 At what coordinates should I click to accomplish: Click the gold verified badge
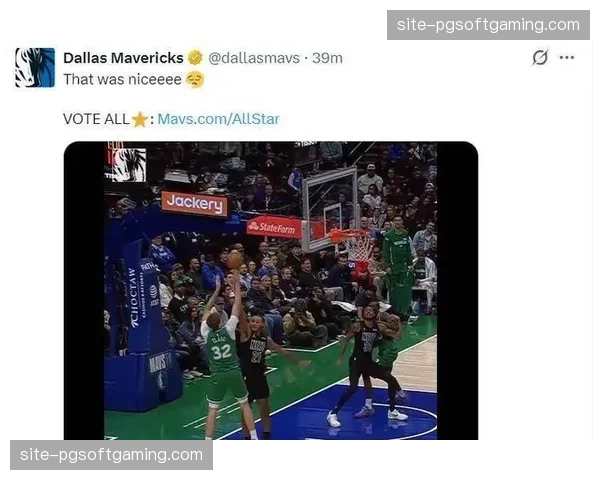point(195,58)
